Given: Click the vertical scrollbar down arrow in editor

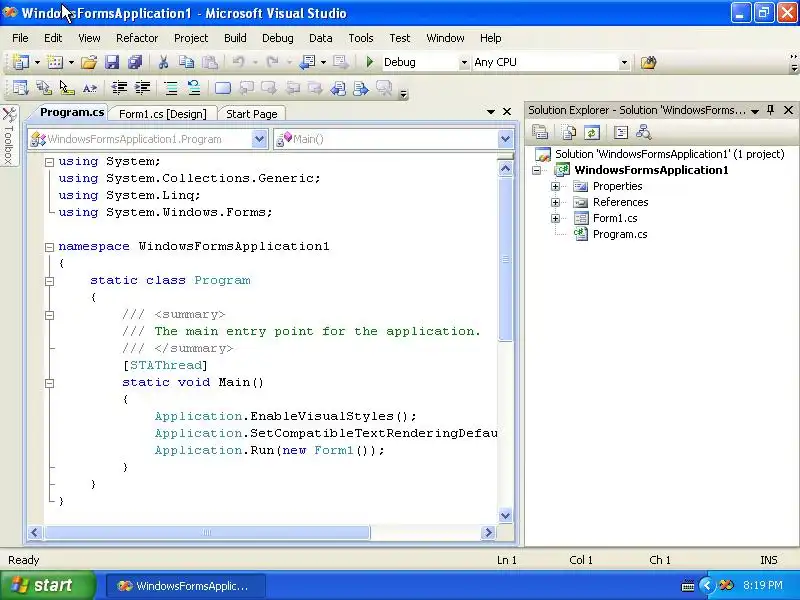Looking at the screenshot, I should click(505, 515).
